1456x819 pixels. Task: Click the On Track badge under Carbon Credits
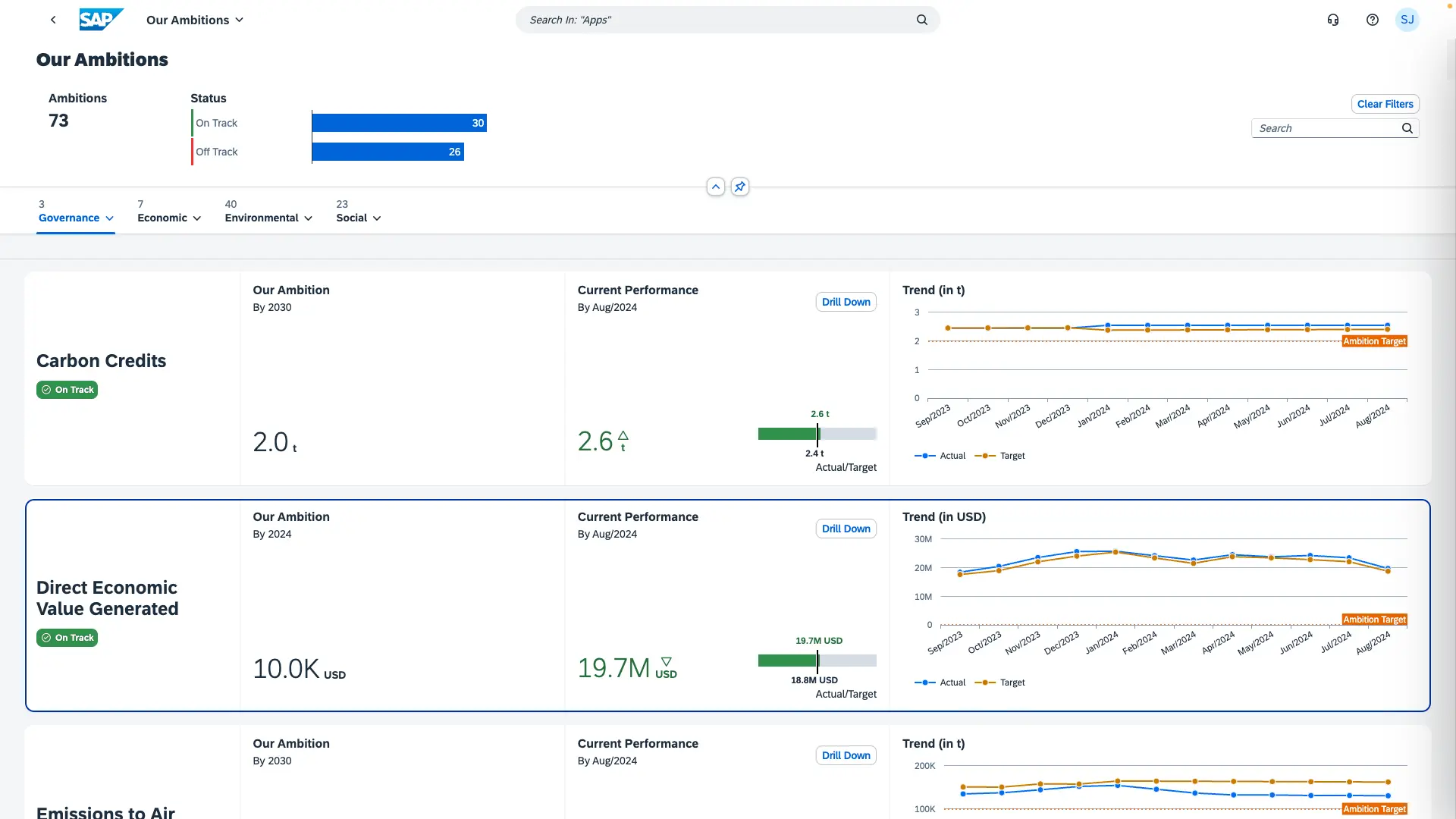tap(67, 390)
